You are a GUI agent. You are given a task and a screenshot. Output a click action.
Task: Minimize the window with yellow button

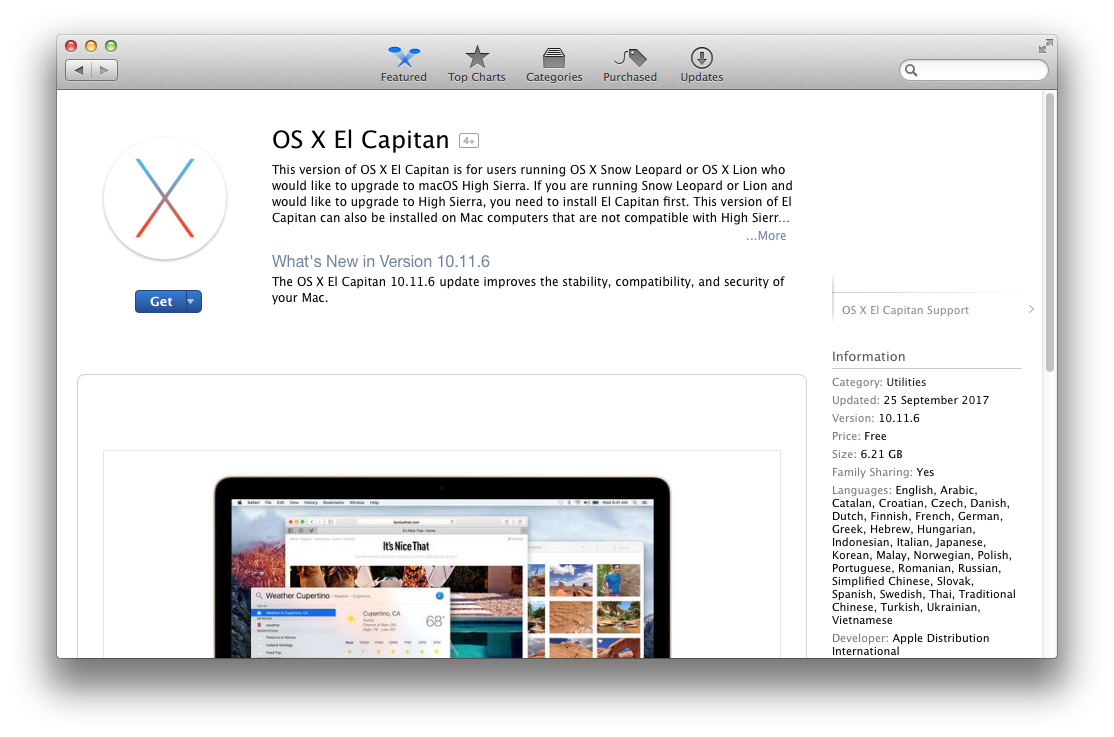(x=91, y=46)
